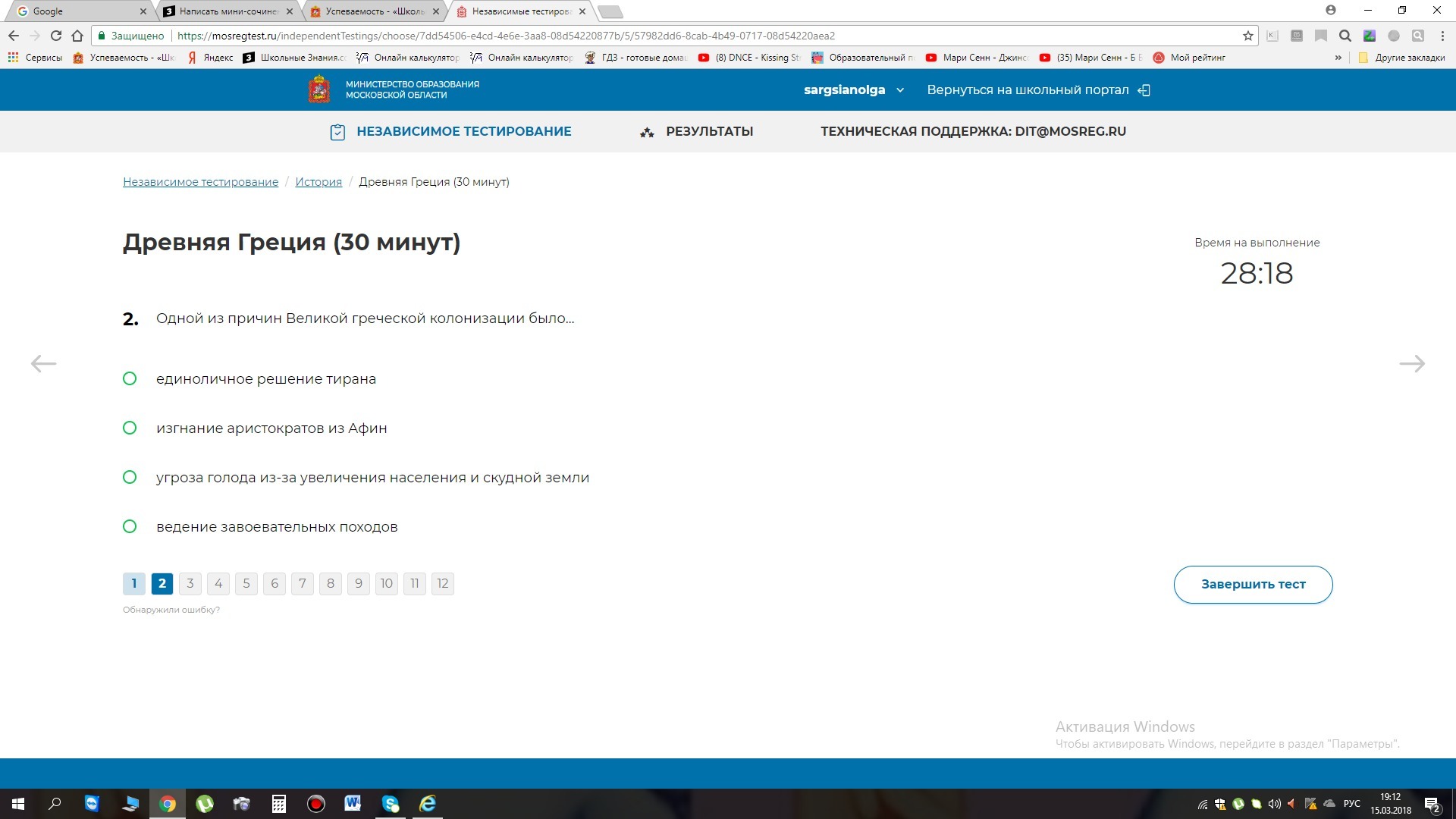Select answer about угроза голода
Viewport: 1456px width, 819px height.
pyautogui.click(x=130, y=477)
